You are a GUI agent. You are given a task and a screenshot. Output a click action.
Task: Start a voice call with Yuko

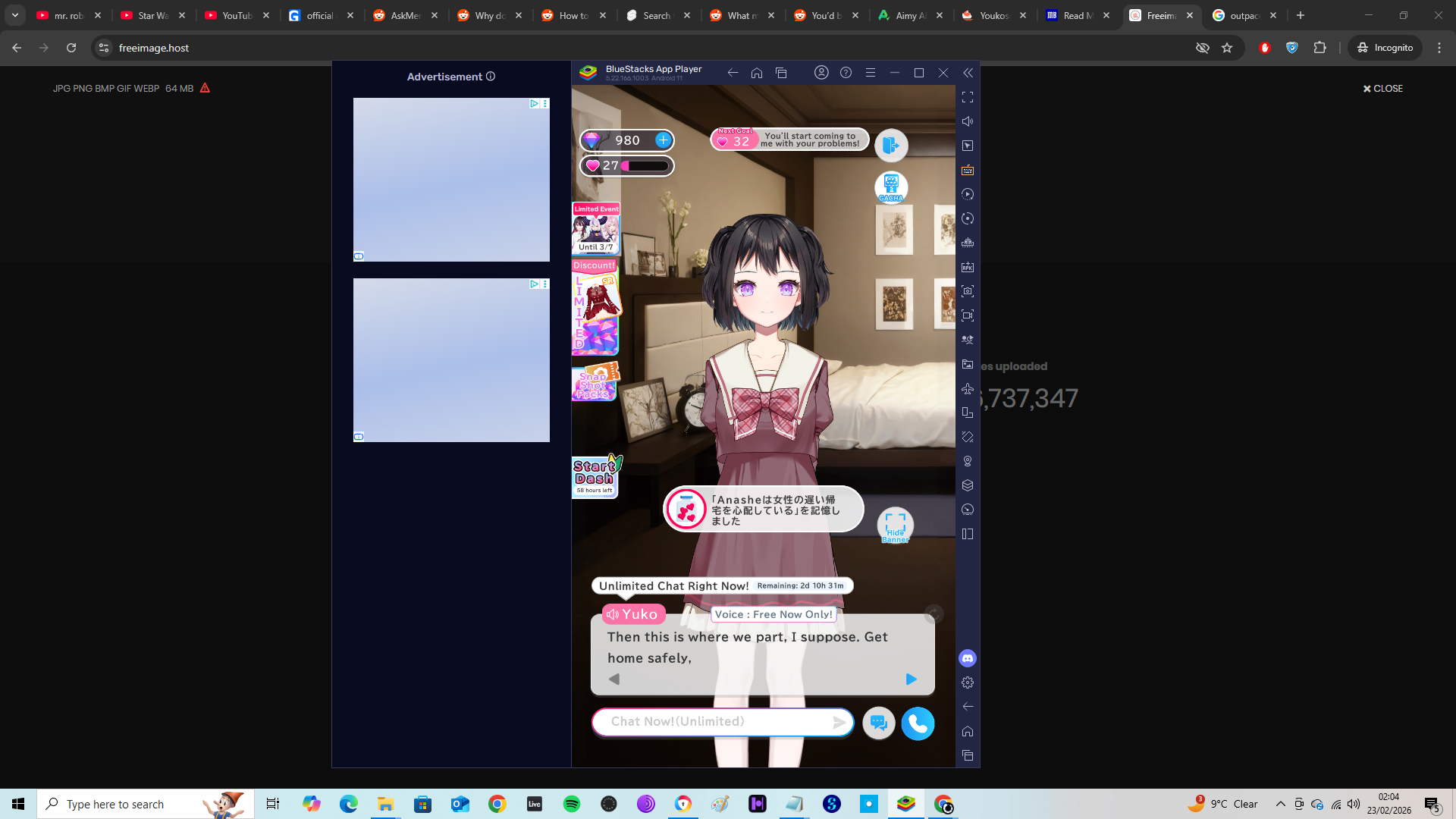tap(918, 723)
